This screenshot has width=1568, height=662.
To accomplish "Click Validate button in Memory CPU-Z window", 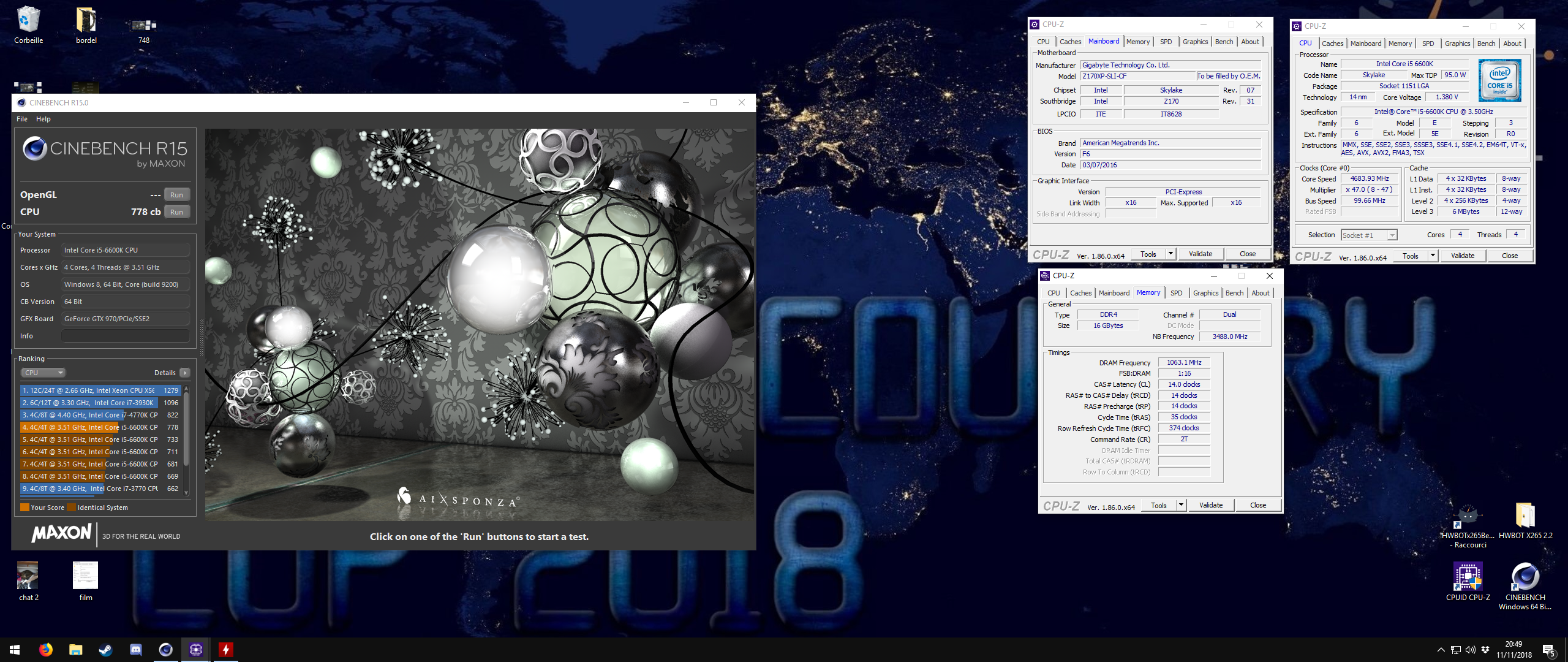I will [x=1211, y=505].
